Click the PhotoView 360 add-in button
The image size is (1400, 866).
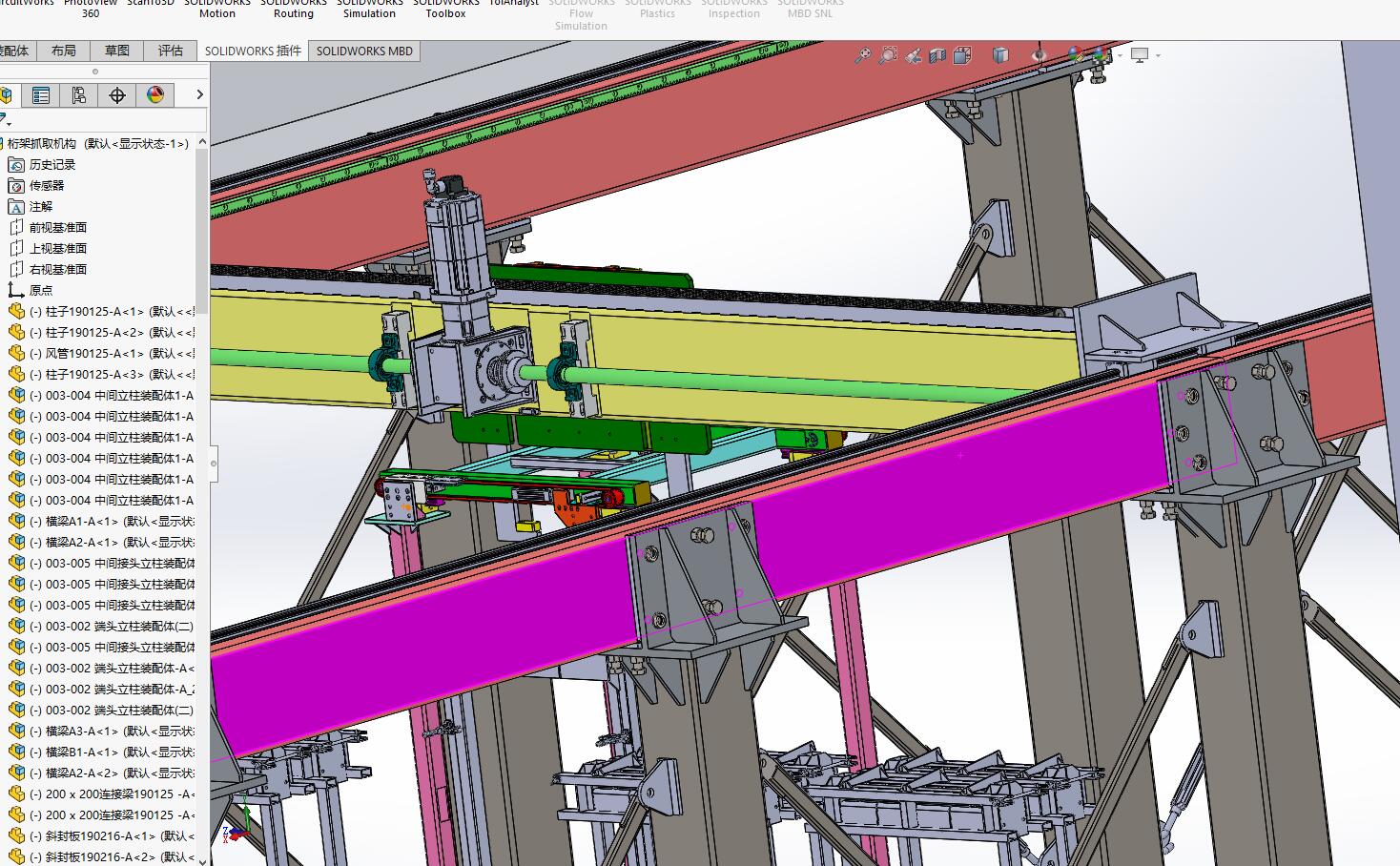91,9
